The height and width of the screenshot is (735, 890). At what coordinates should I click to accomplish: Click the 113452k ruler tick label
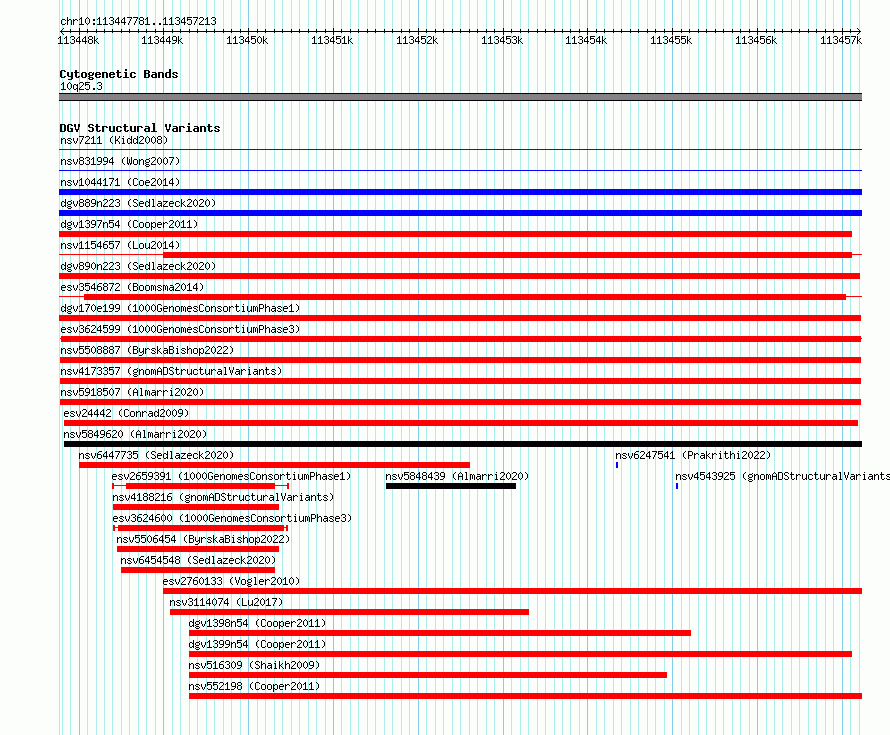[x=417, y=40]
